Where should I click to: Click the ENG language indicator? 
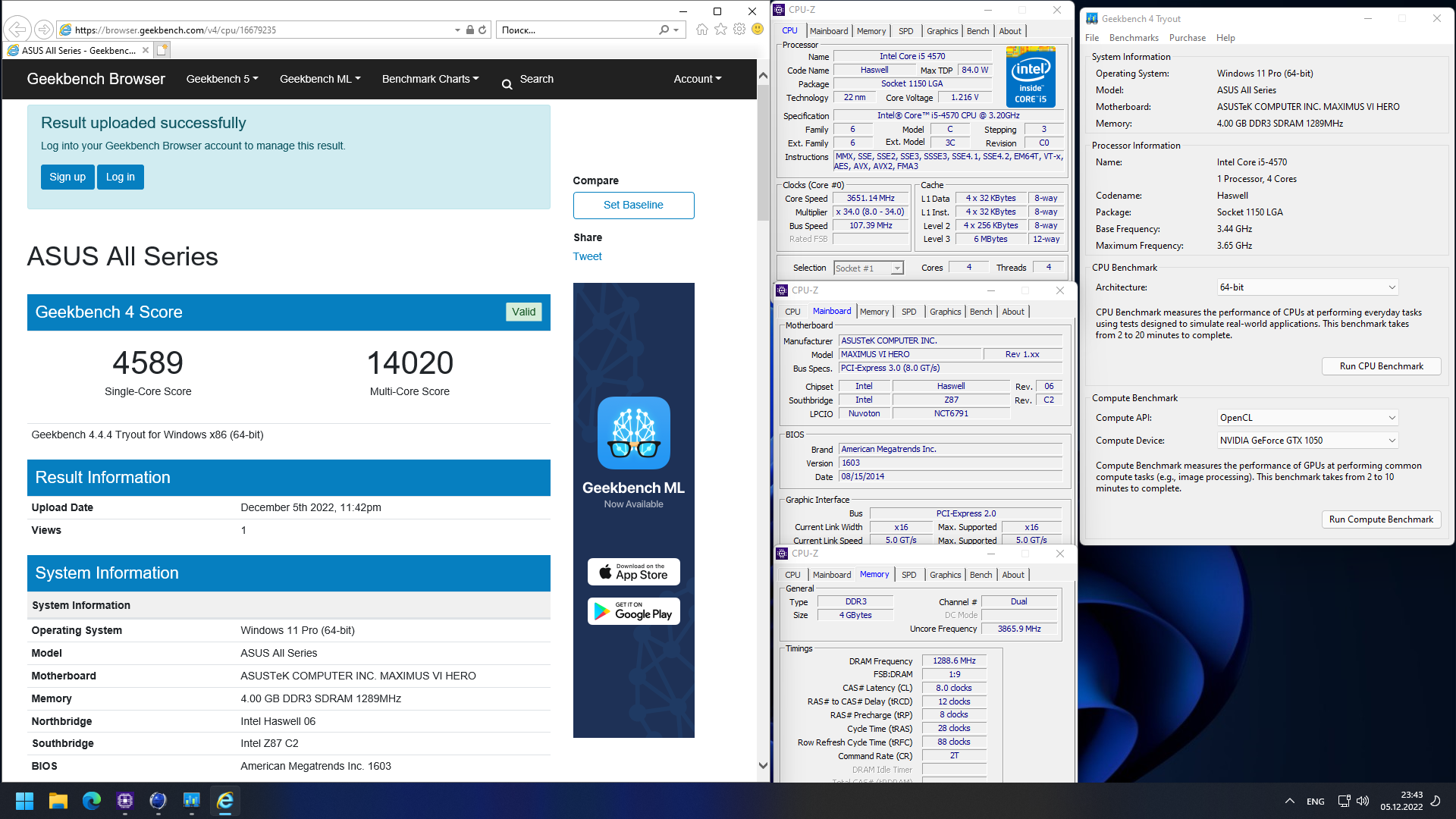[x=1316, y=802]
